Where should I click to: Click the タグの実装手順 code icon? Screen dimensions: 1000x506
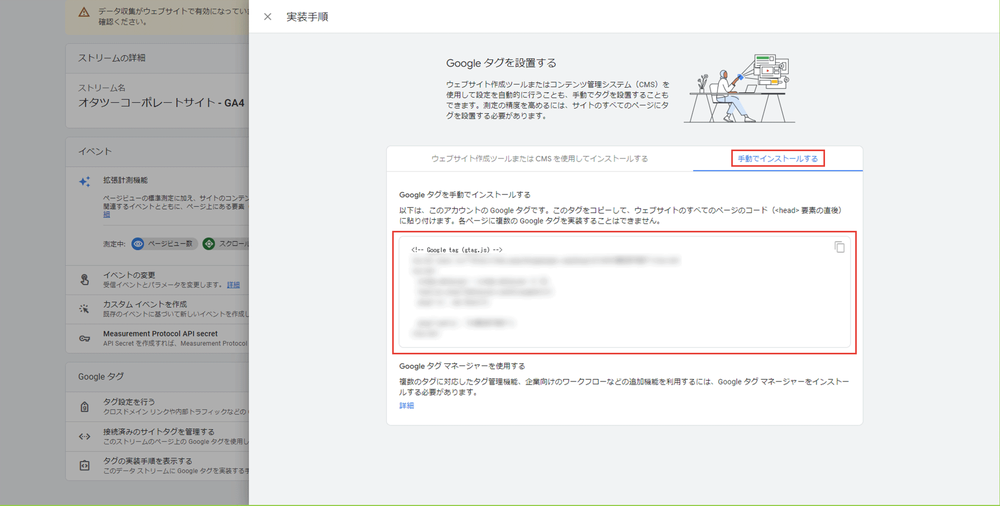pyautogui.click(x=84, y=466)
